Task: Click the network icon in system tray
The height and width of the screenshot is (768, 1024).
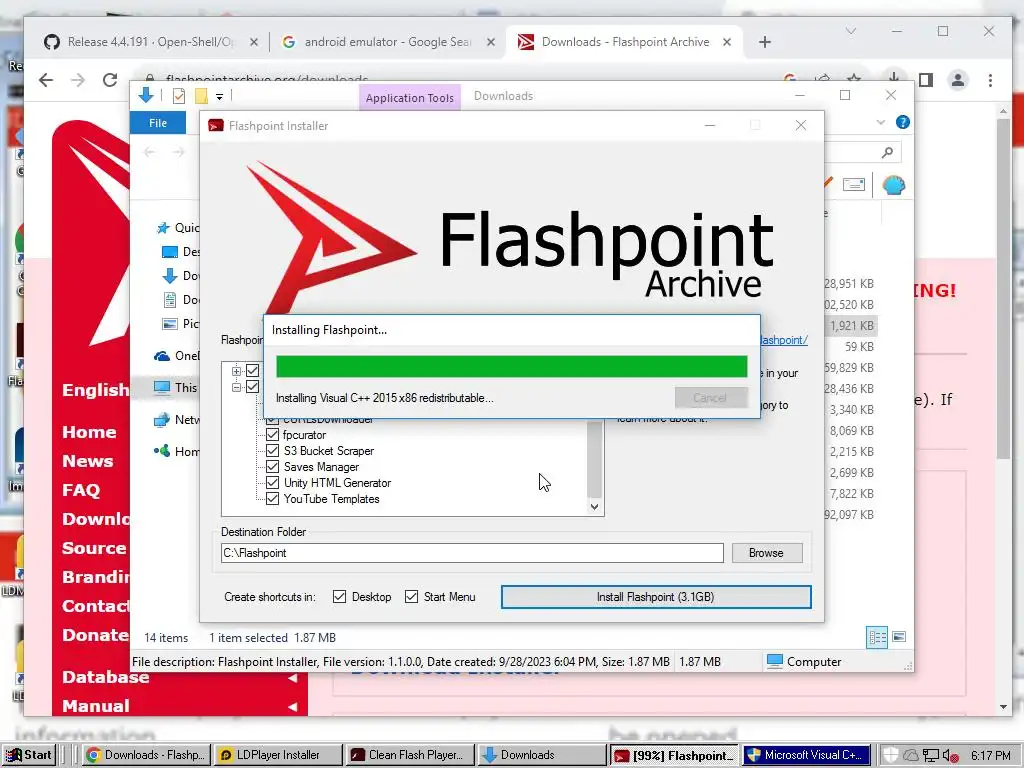Action: click(931, 756)
